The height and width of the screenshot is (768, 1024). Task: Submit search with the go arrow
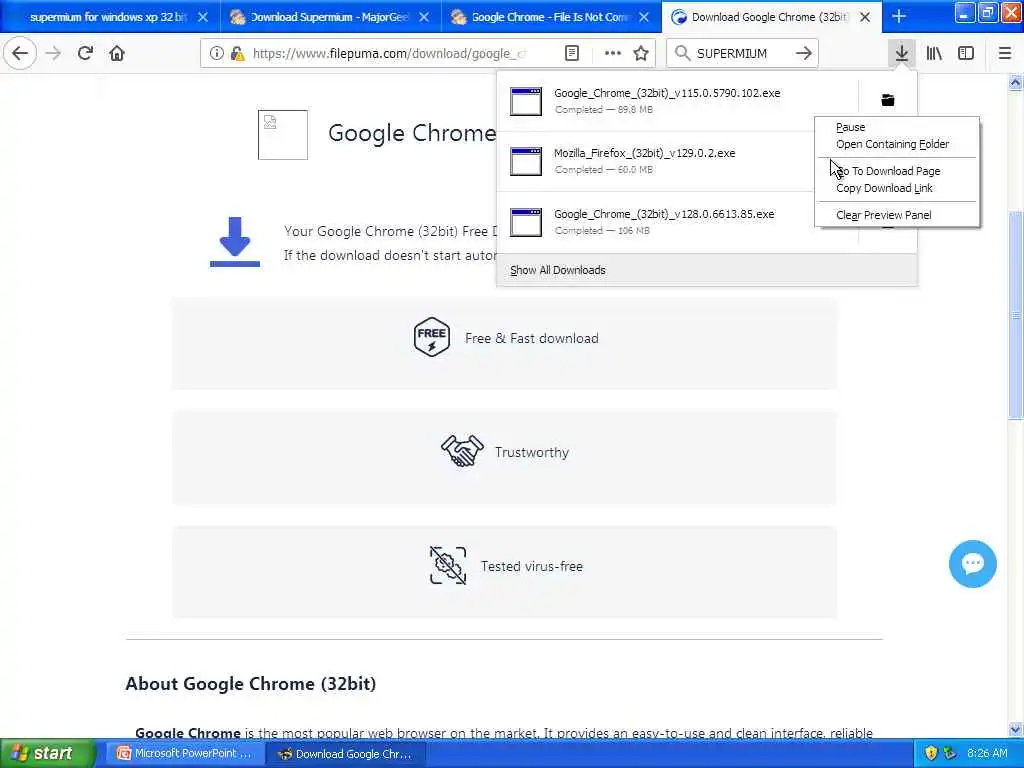(x=804, y=53)
